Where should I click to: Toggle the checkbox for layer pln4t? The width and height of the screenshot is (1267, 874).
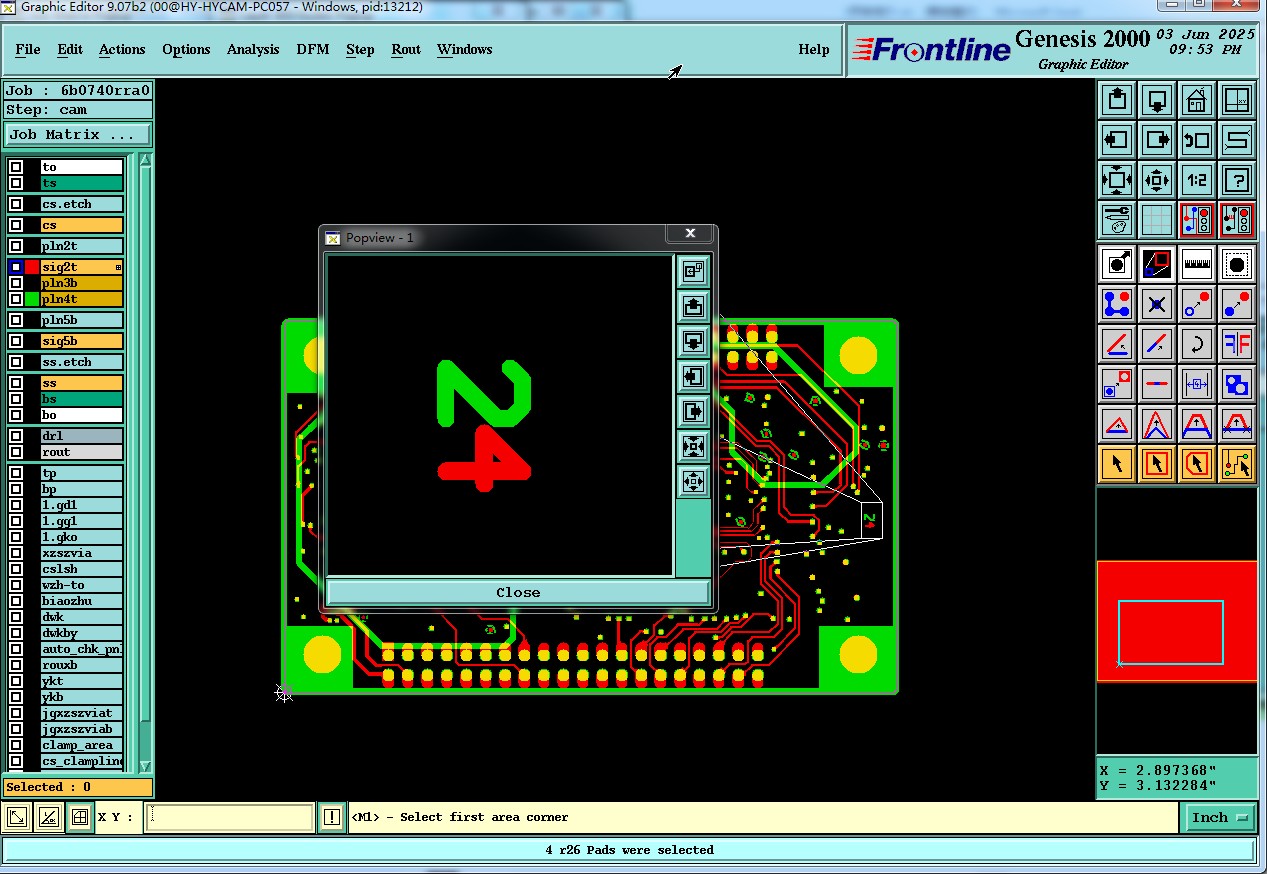coord(16,299)
